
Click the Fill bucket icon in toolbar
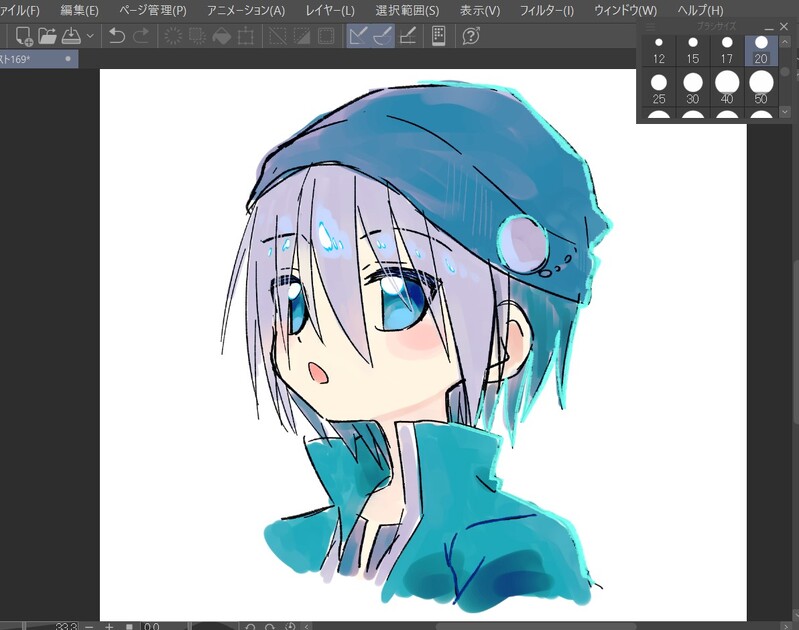[x=222, y=36]
